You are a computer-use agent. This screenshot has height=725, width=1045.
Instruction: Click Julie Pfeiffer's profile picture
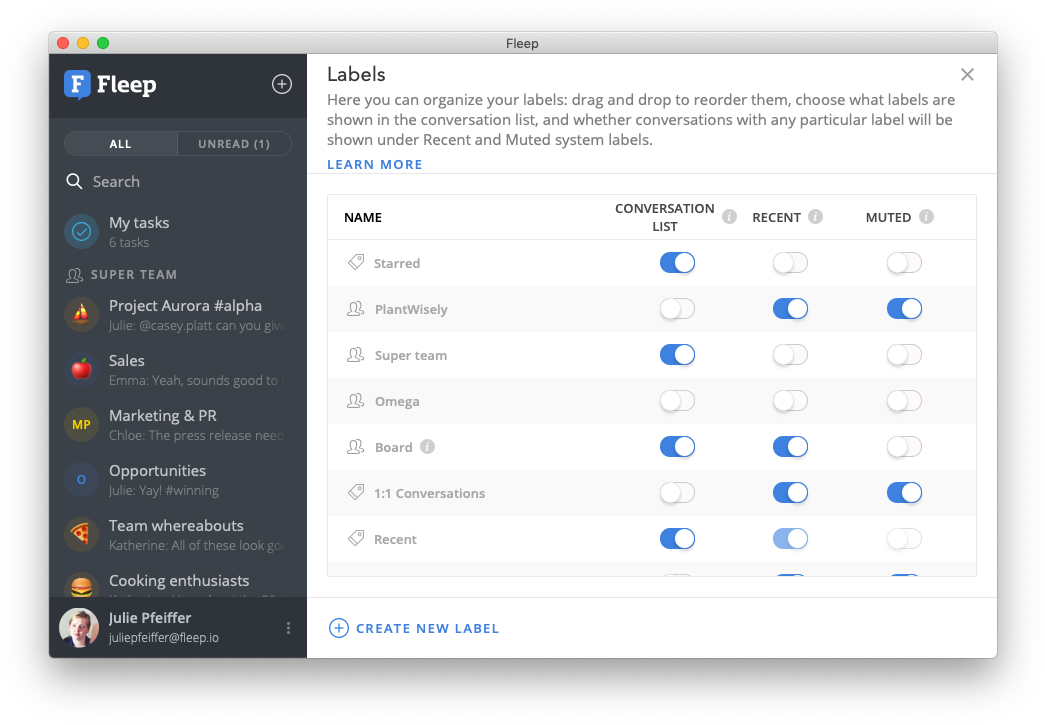78,626
